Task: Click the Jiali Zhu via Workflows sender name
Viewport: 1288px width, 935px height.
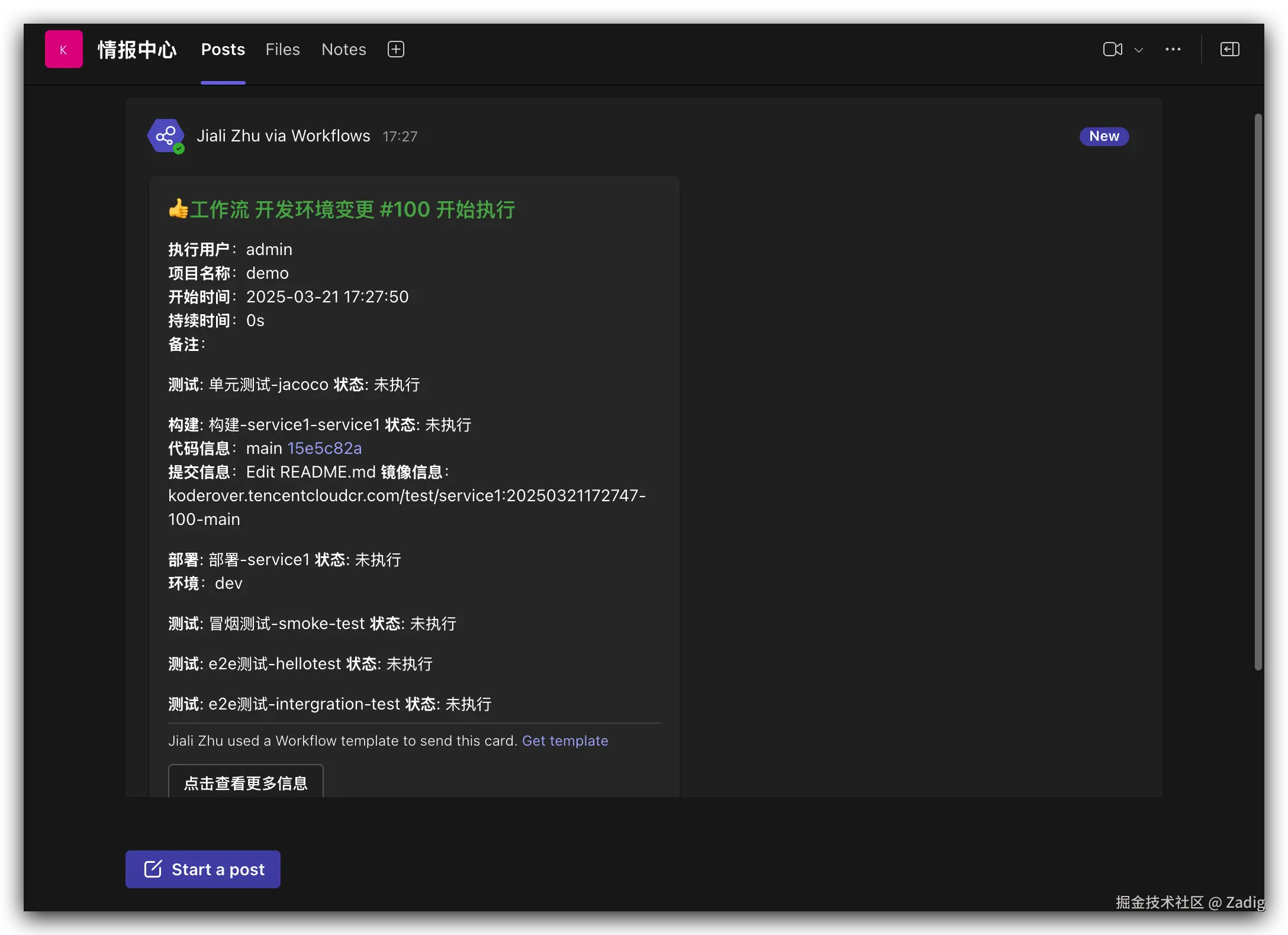Action: tap(283, 136)
